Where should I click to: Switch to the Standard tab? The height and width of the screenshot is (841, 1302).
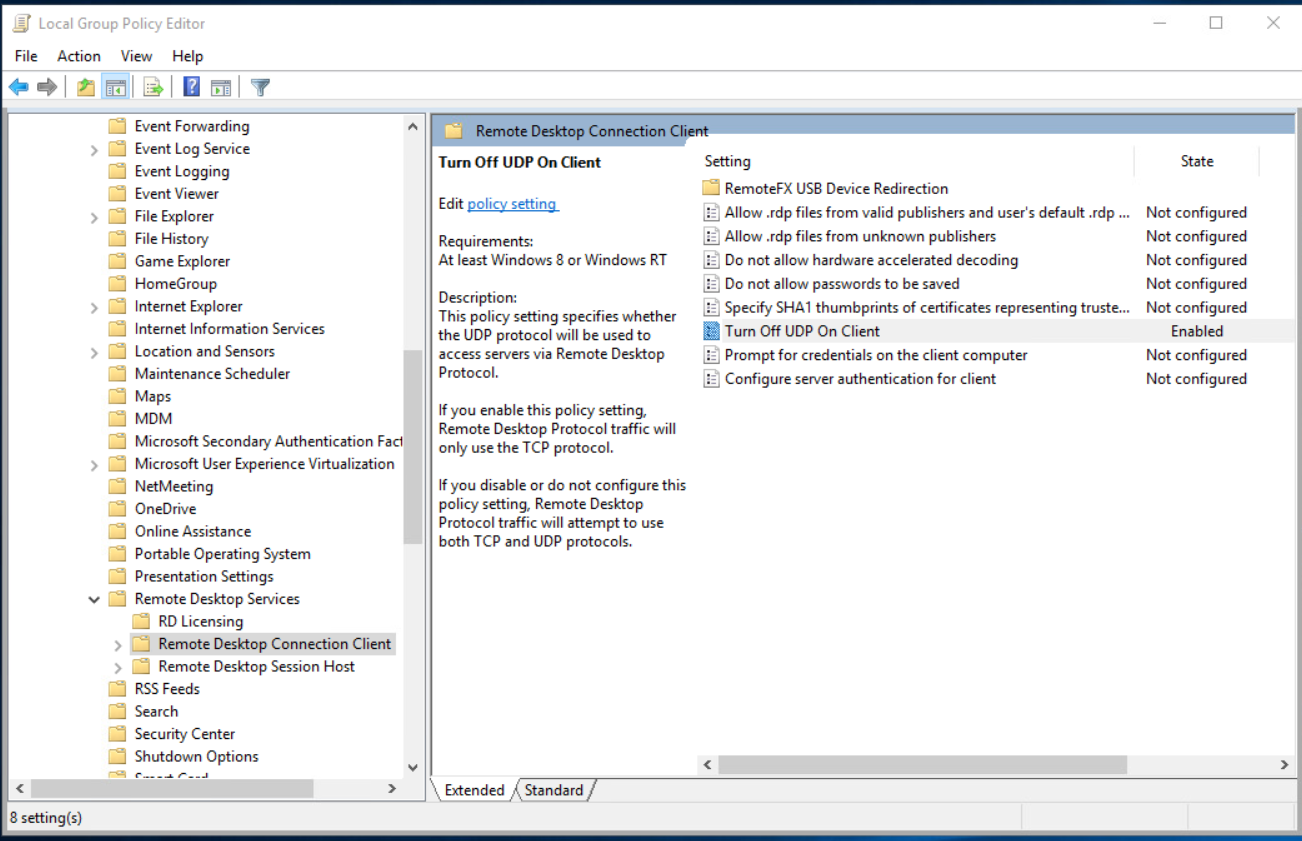click(554, 790)
